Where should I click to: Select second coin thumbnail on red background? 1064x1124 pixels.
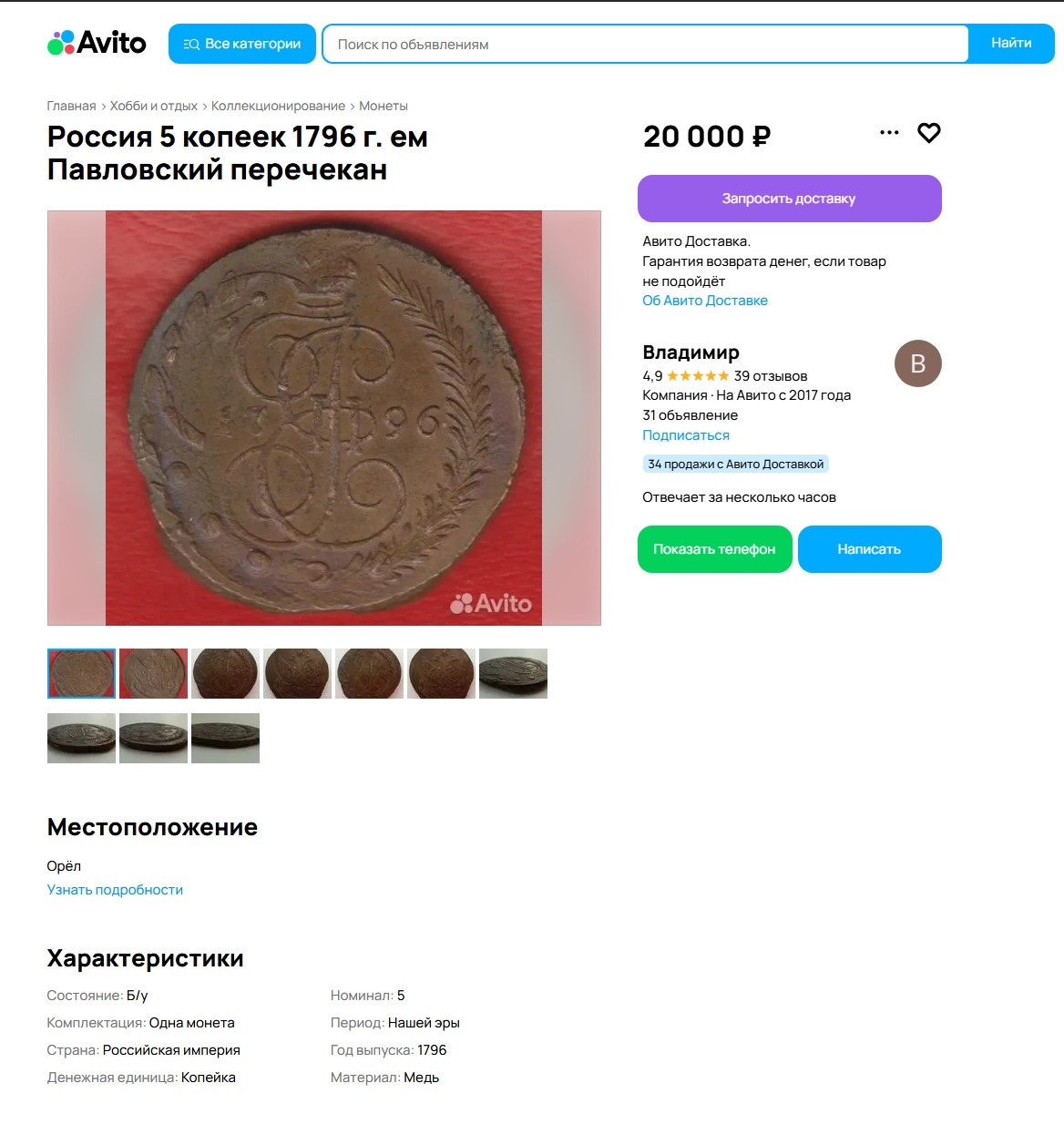tap(153, 673)
